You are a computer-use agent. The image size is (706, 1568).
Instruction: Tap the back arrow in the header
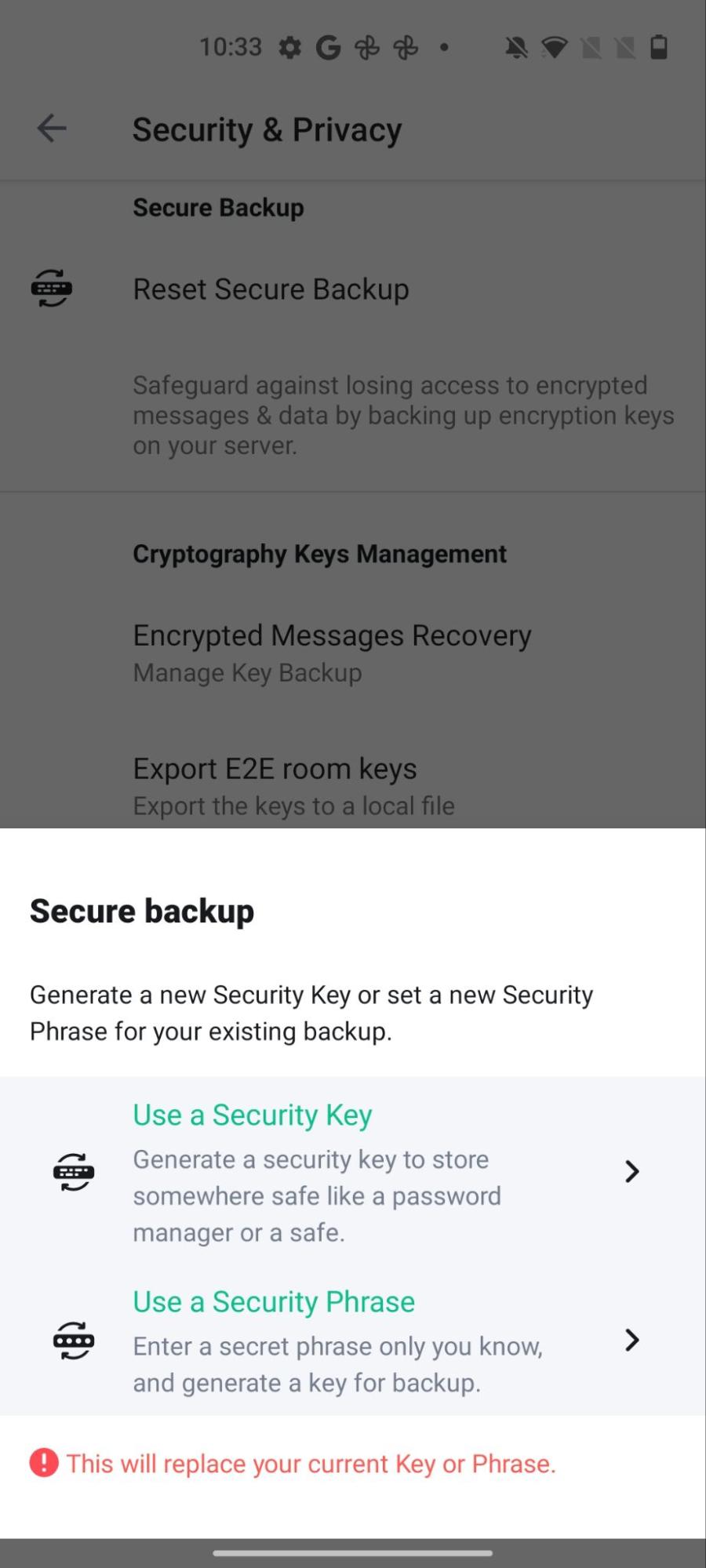pos(52,129)
